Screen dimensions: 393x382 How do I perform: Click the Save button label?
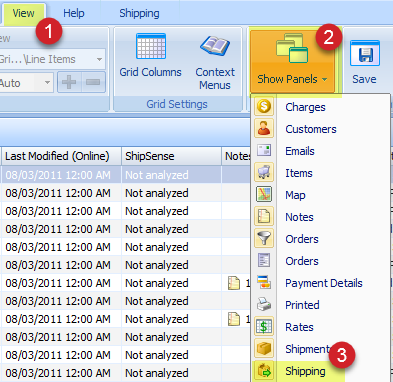tap(364, 79)
